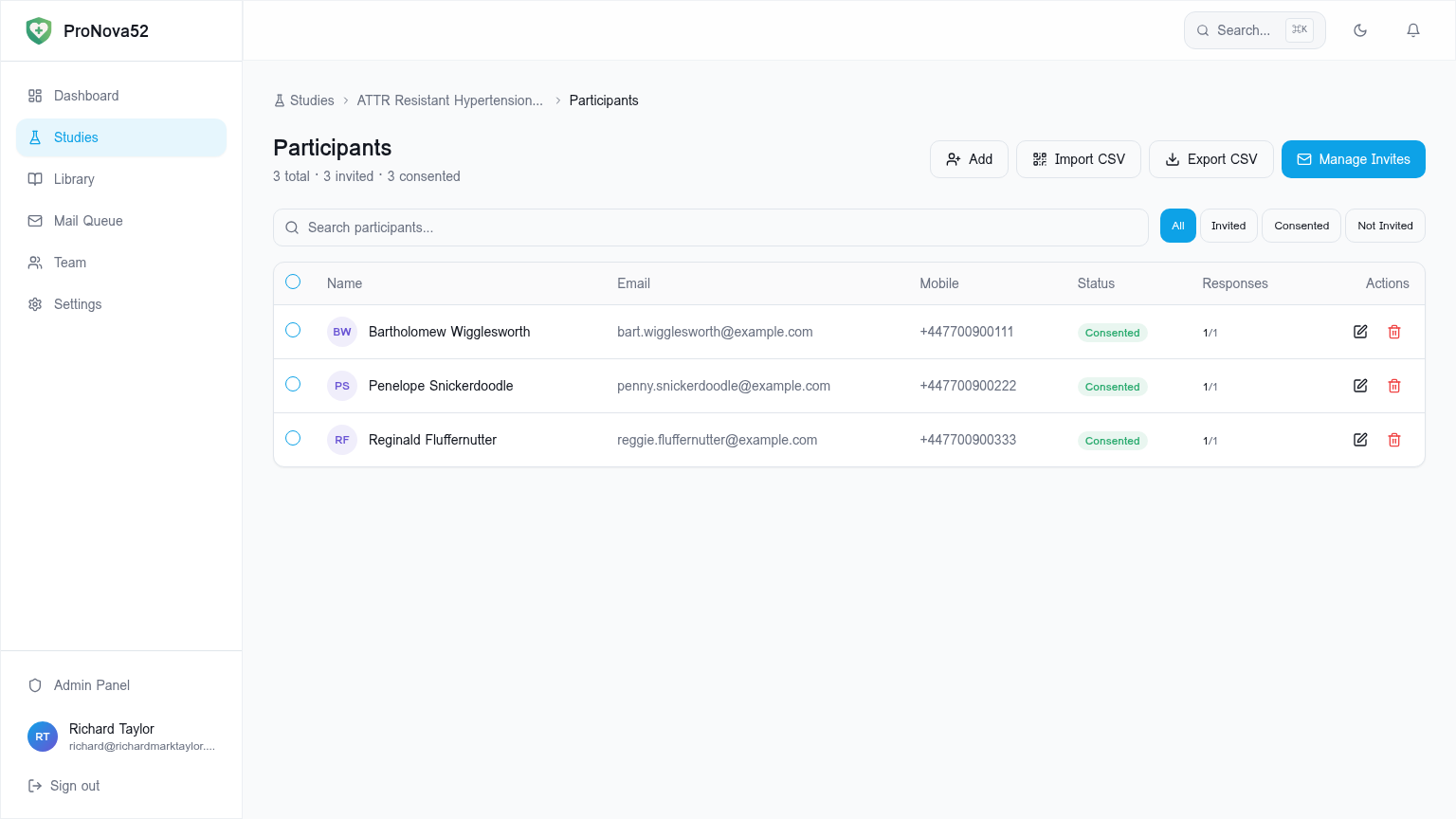Open notifications bell icon
This screenshot has width=1456, height=819.
point(1413,30)
